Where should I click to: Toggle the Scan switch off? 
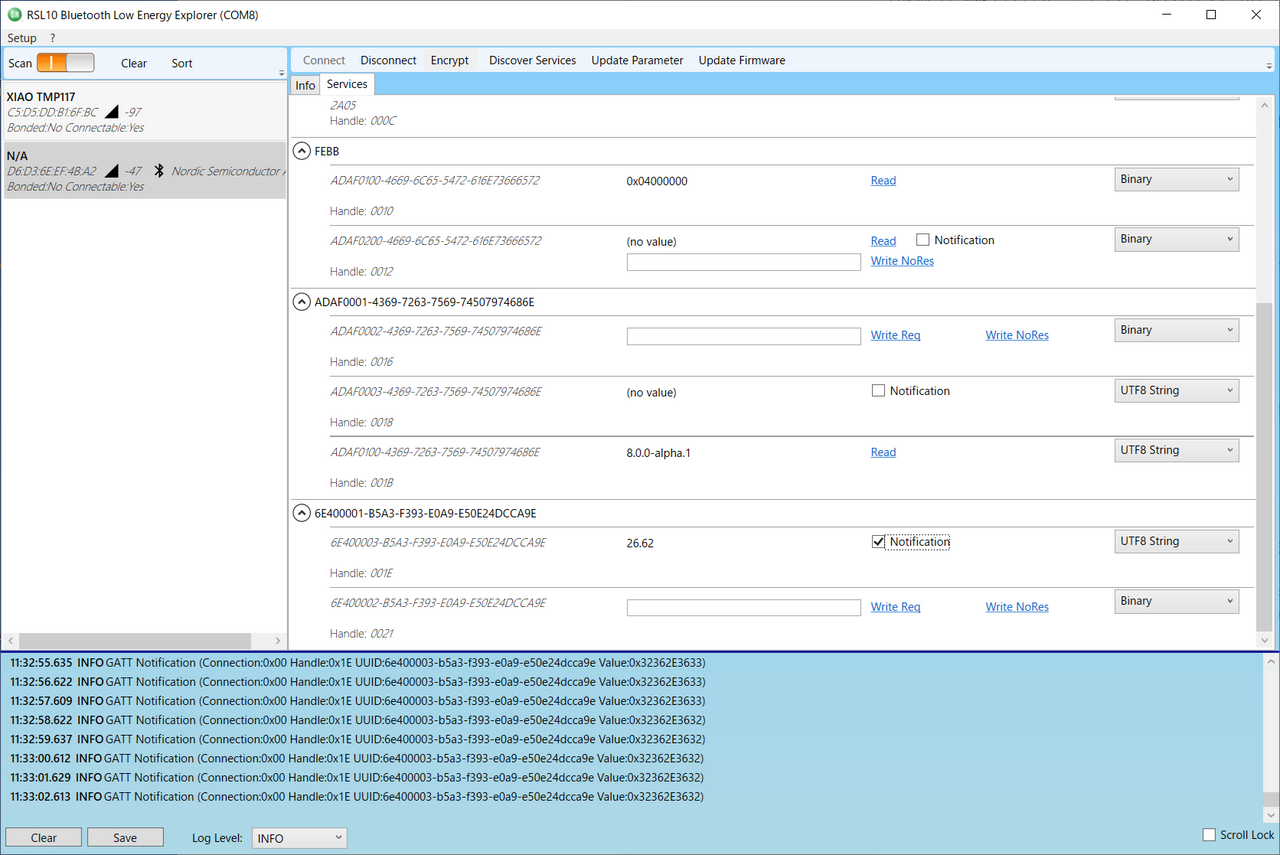point(65,63)
